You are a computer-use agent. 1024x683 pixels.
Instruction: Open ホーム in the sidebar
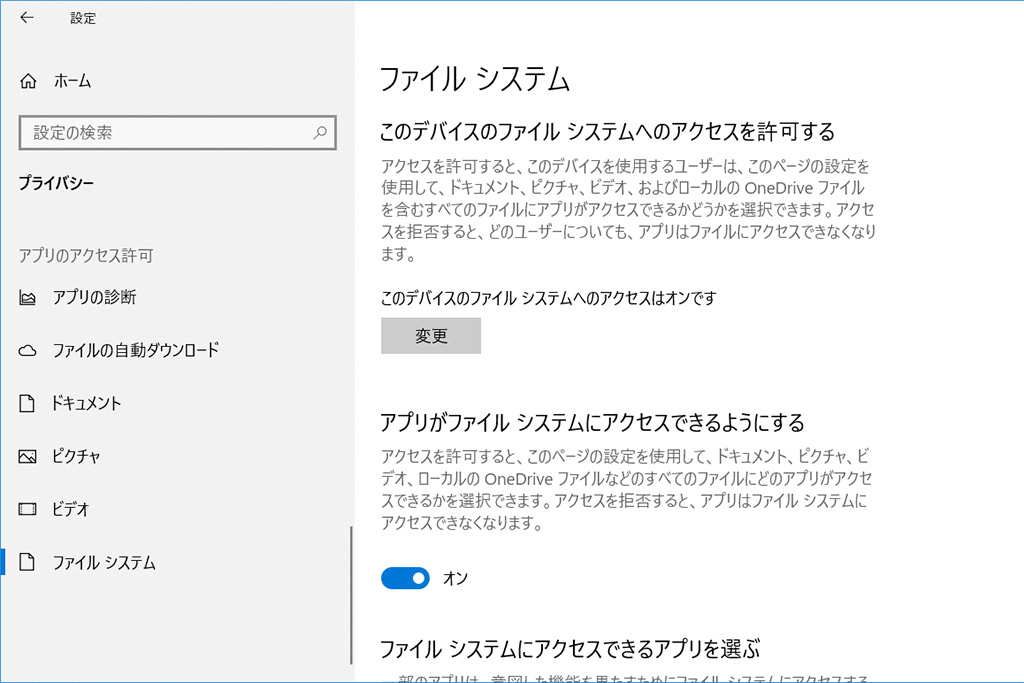click(x=72, y=81)
